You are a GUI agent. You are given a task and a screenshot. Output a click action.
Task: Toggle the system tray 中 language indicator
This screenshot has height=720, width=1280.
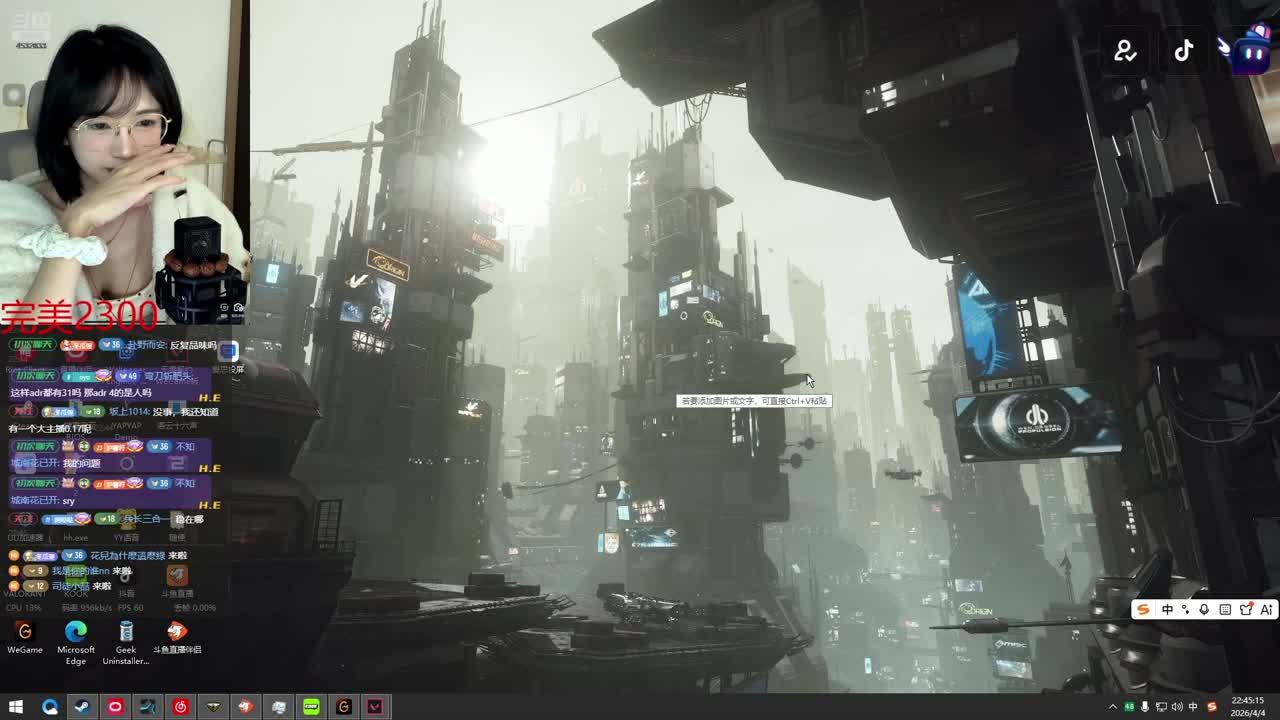click(x=1193, y=707)
